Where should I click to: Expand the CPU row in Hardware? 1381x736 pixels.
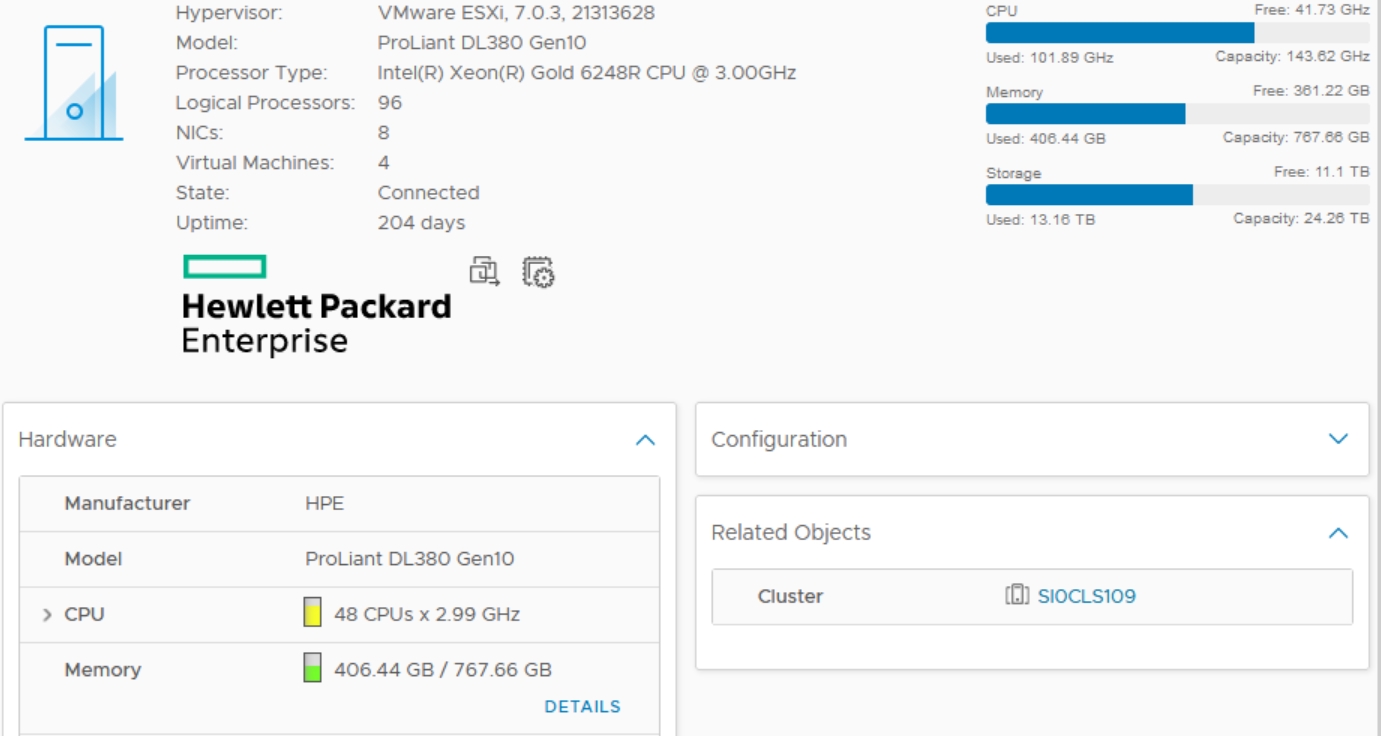[x=47, y=615]
